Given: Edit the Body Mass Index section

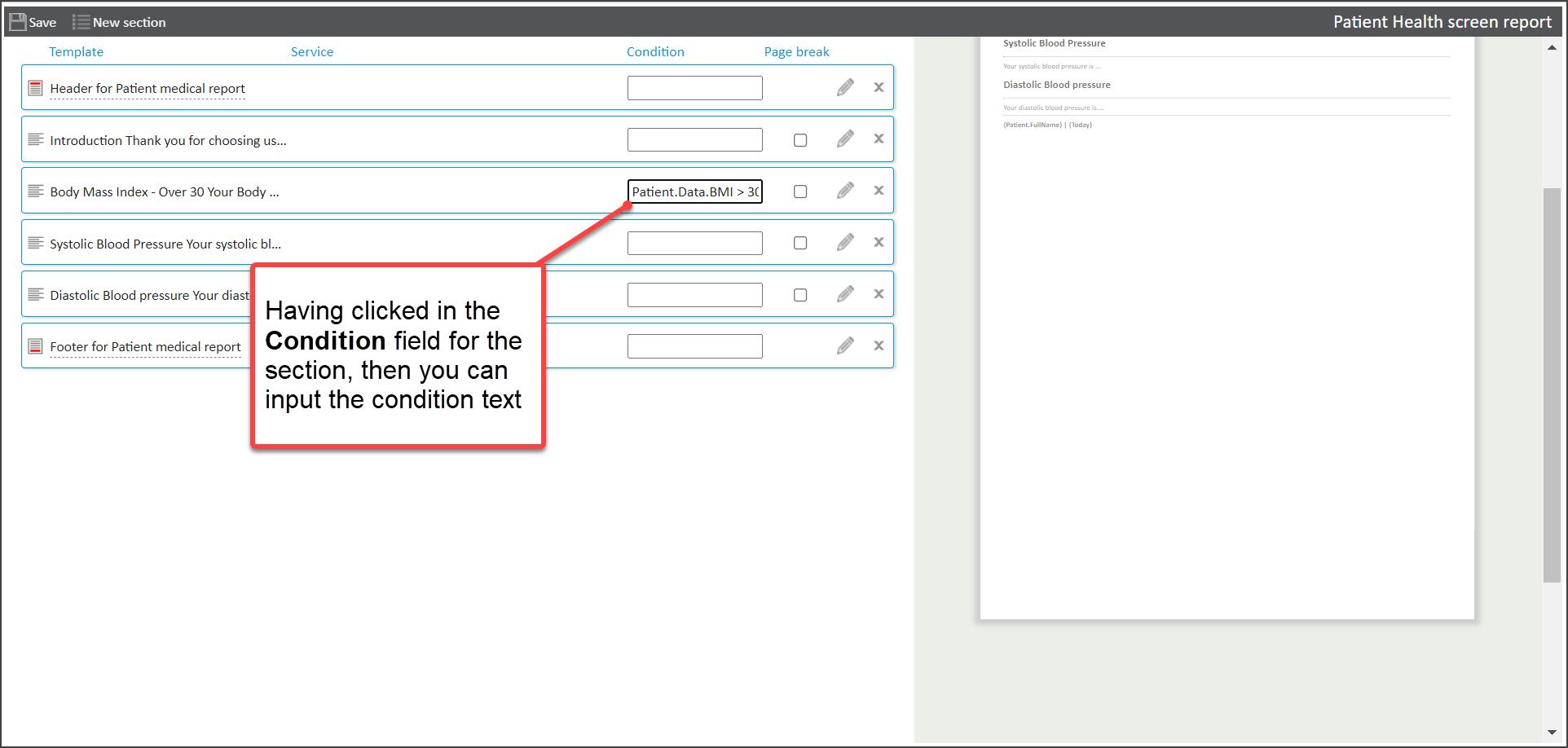Looking at the screenshot, I should coord(845,191).
